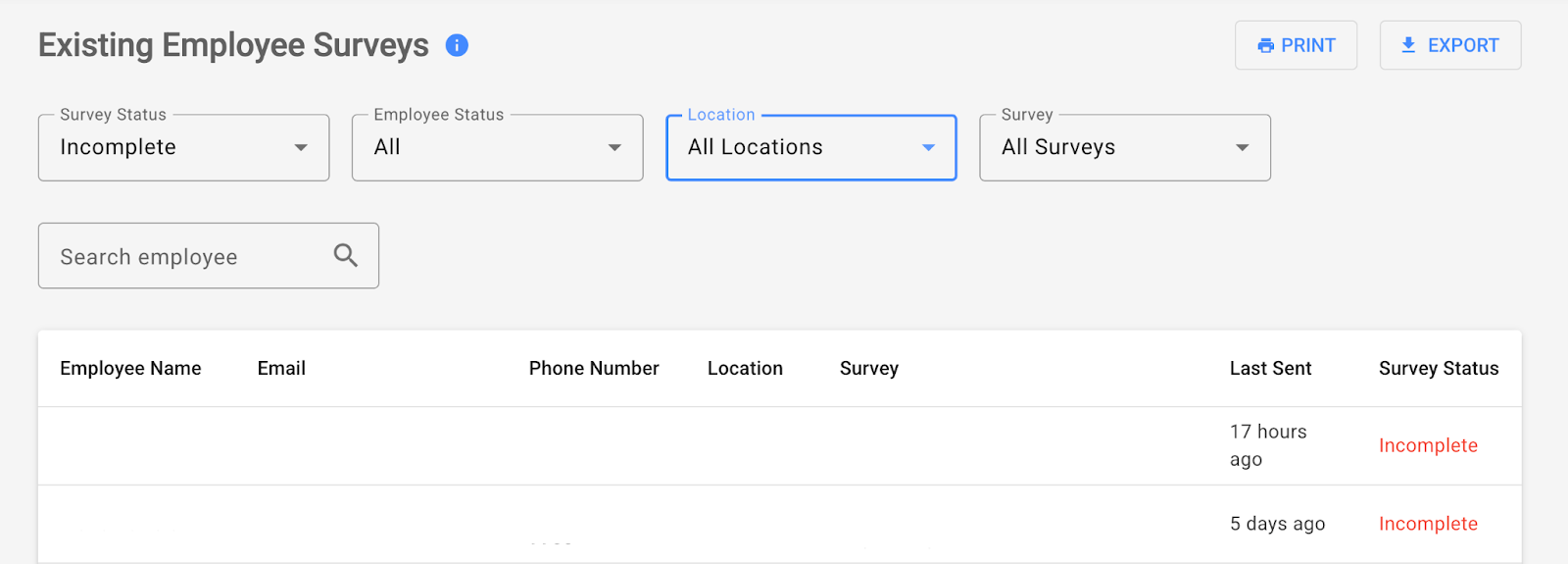Open the Survey Status dropdown
This screenshot has width=1568, height=564.
point(183,148)
